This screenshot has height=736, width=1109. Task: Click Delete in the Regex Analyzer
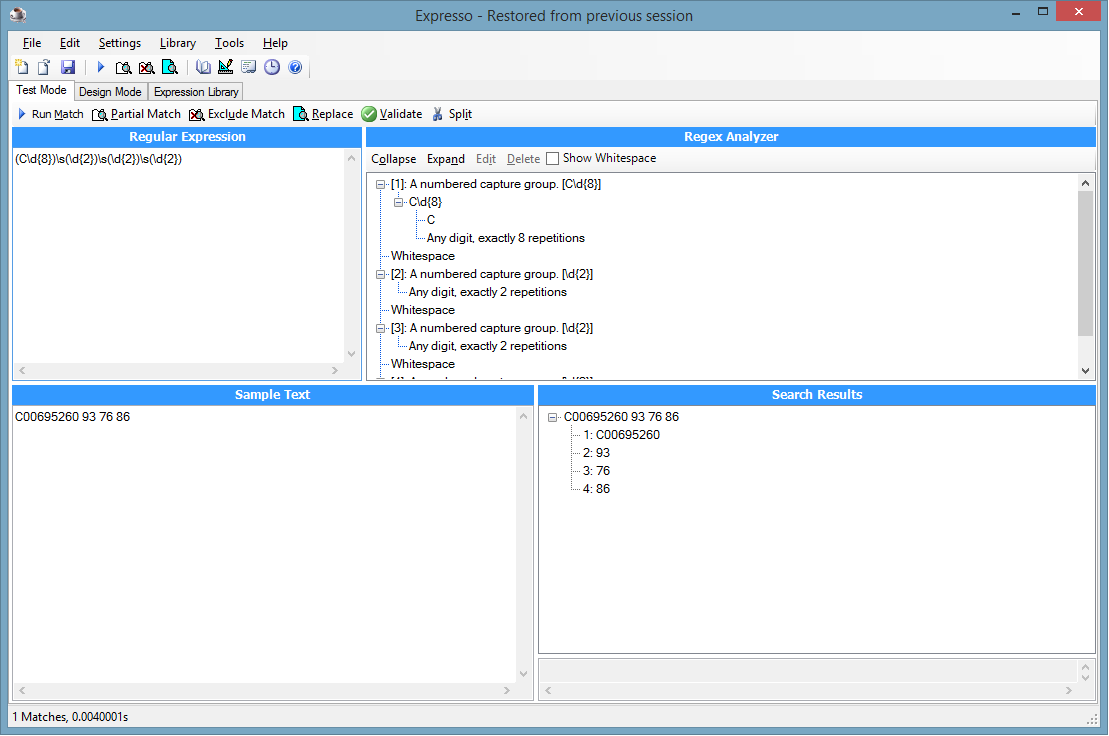(x=523, y=159)
